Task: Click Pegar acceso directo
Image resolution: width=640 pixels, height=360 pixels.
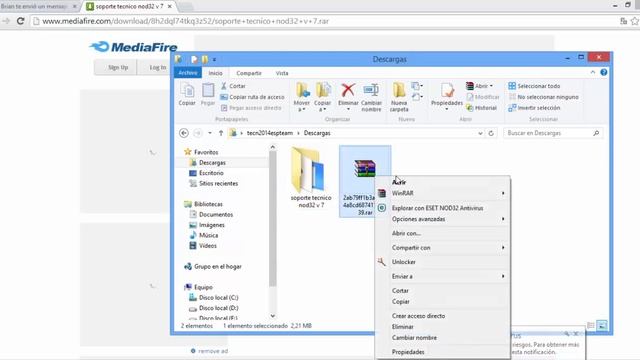Action: pos(251,108)
